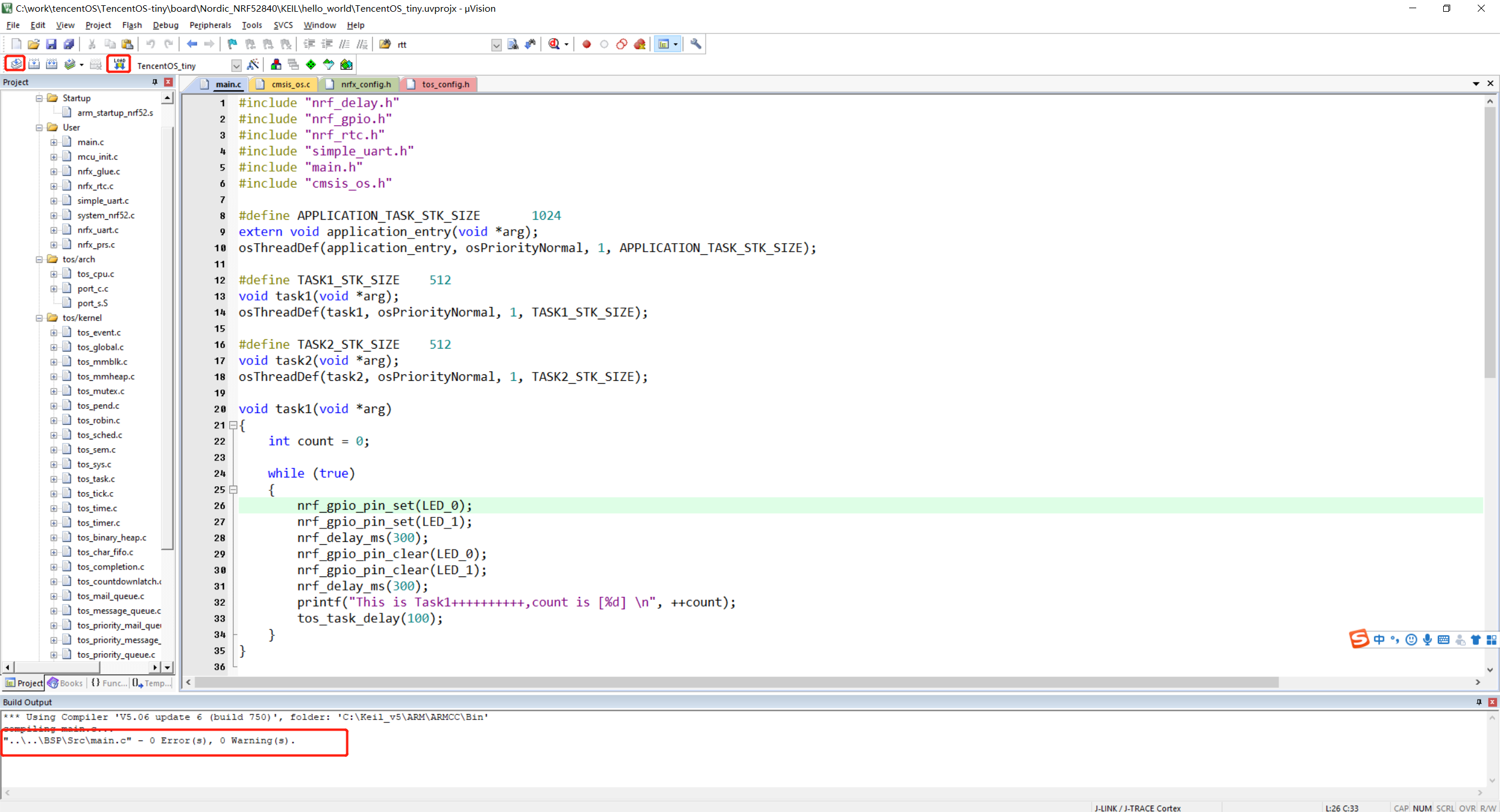The width and height of the screenshot is (1500, 812).
Task: Open the debug search dropdown arrow
Action: [x=566, y=44]
